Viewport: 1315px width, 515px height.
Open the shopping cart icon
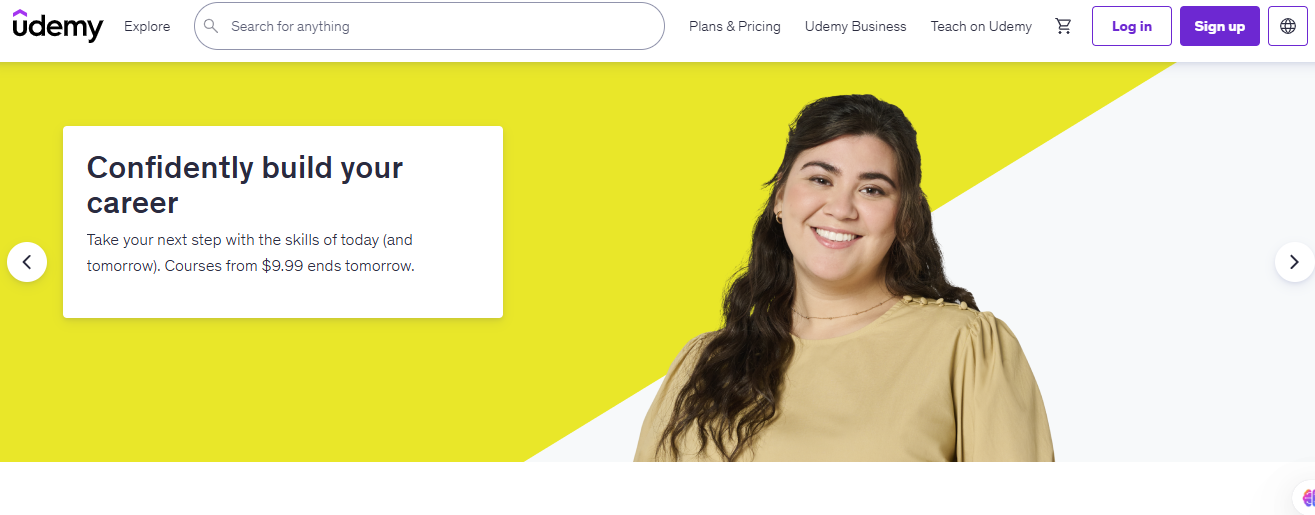pyautogui.click(x=1063, y=26)
